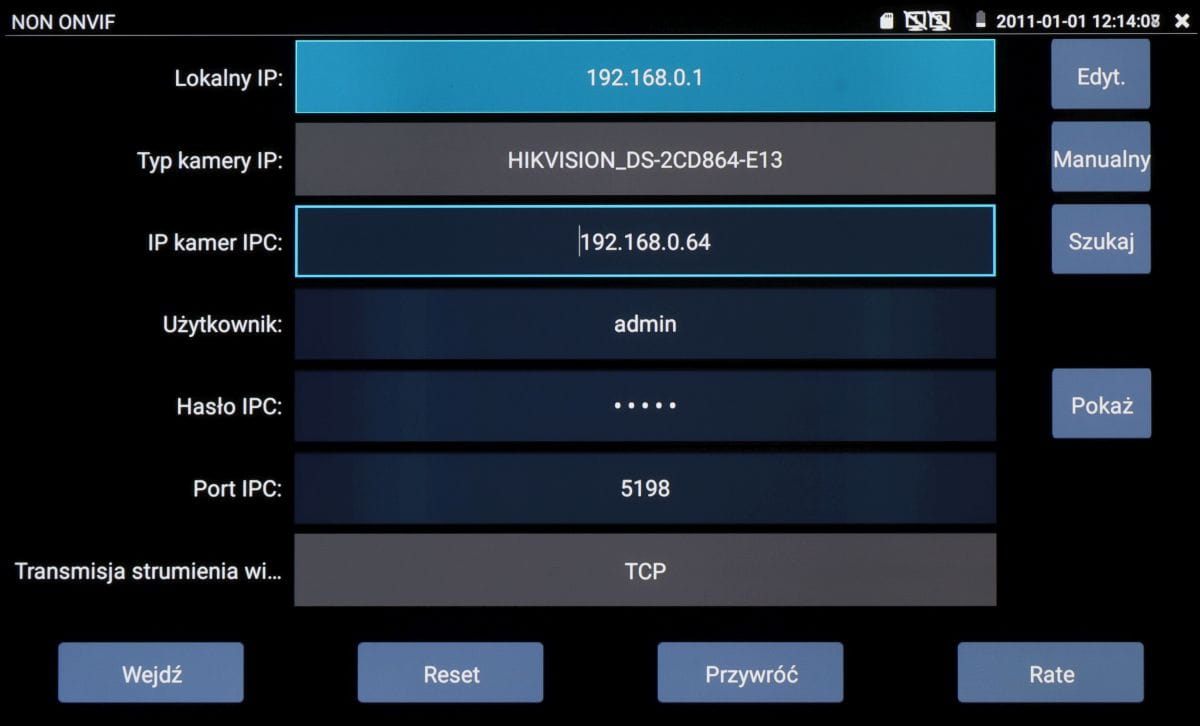Open the Transmisja strumienia TCP selector
Screen dimensions: 1200x726
(x=645, y=570)
